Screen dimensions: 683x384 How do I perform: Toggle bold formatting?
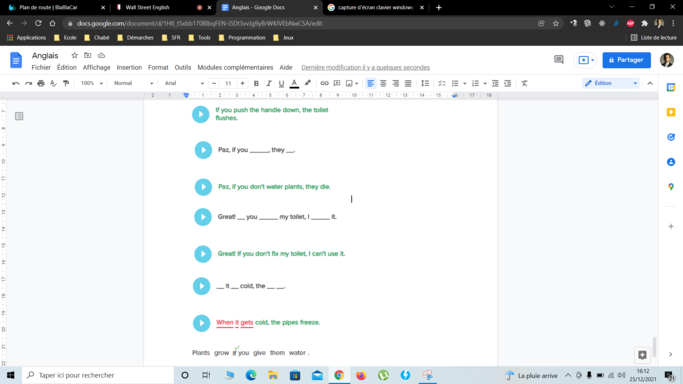(256, 83)
